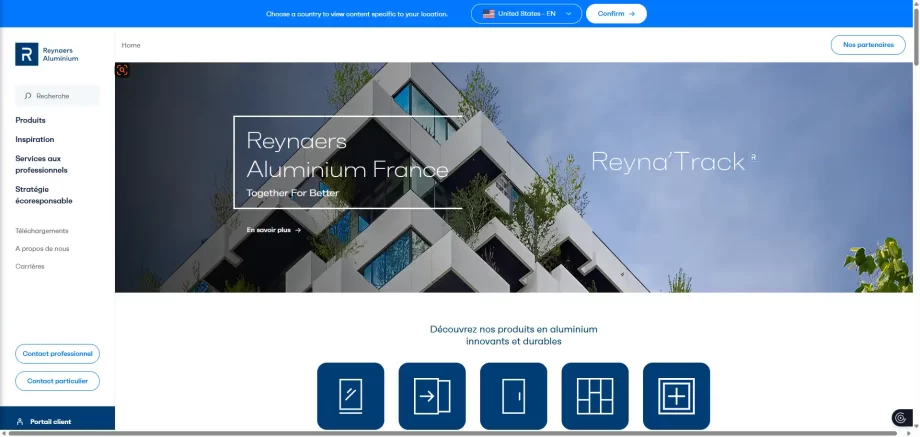Open Services aux professionnels menu
This screenshot has height=437, width=920.
(x=41, y=164)
